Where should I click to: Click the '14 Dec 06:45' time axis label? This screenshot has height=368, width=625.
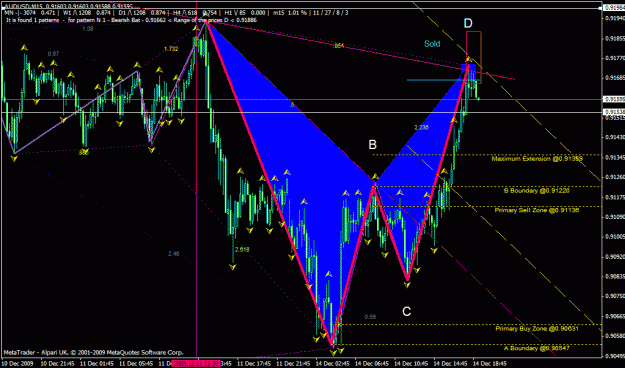pos(372,364)
